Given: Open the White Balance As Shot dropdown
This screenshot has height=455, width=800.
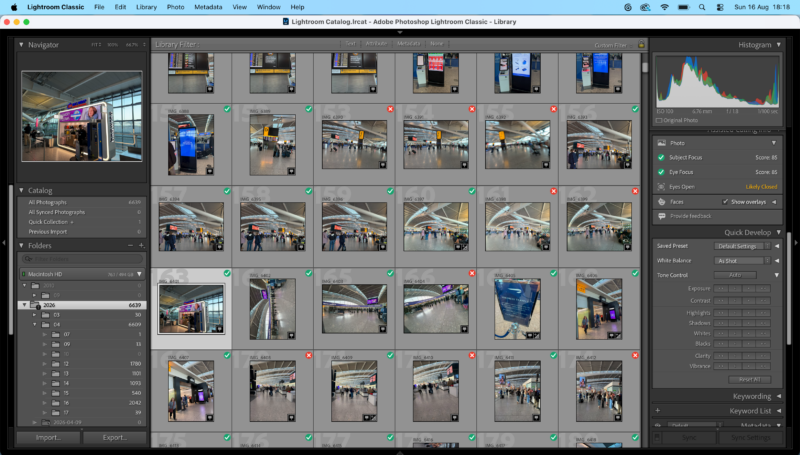Looking at the screenshot, I should point(742,261).
